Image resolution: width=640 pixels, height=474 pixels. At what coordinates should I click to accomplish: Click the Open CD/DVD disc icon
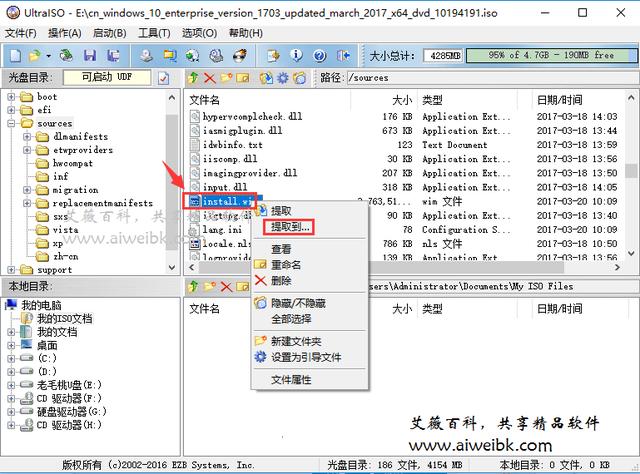[x=66, y=56]
